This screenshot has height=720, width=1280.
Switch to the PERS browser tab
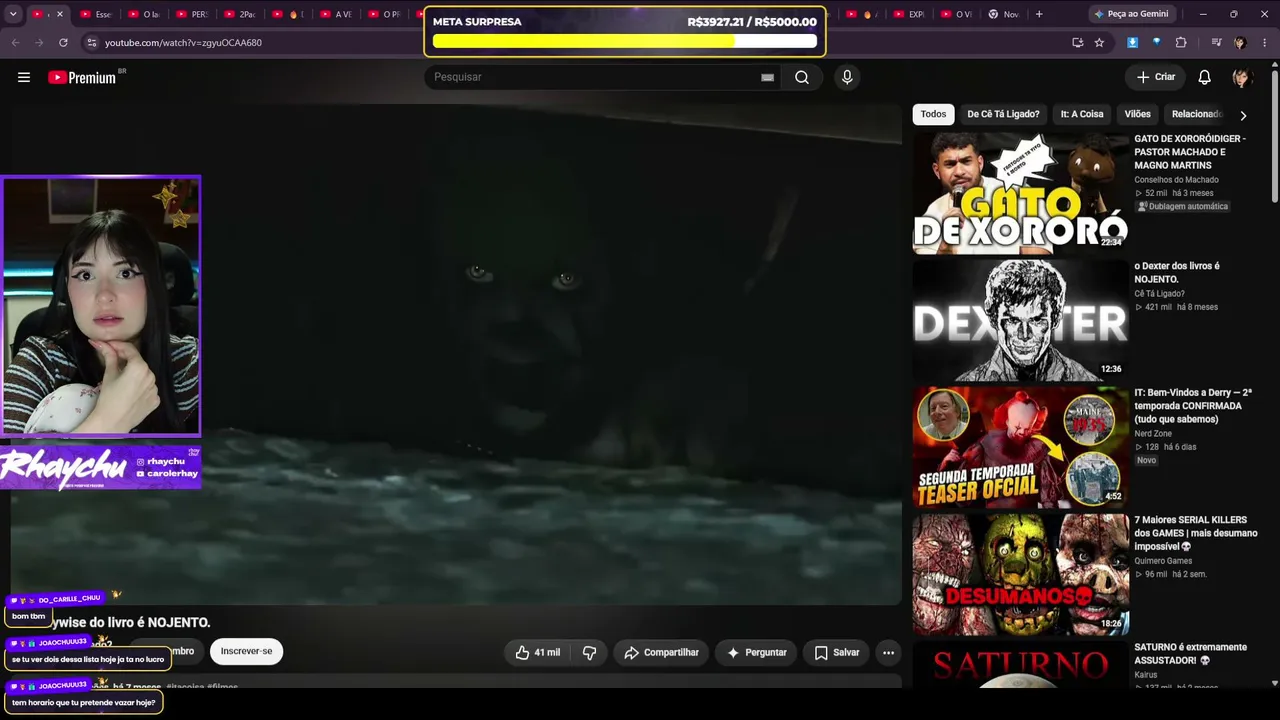[191, 14]
